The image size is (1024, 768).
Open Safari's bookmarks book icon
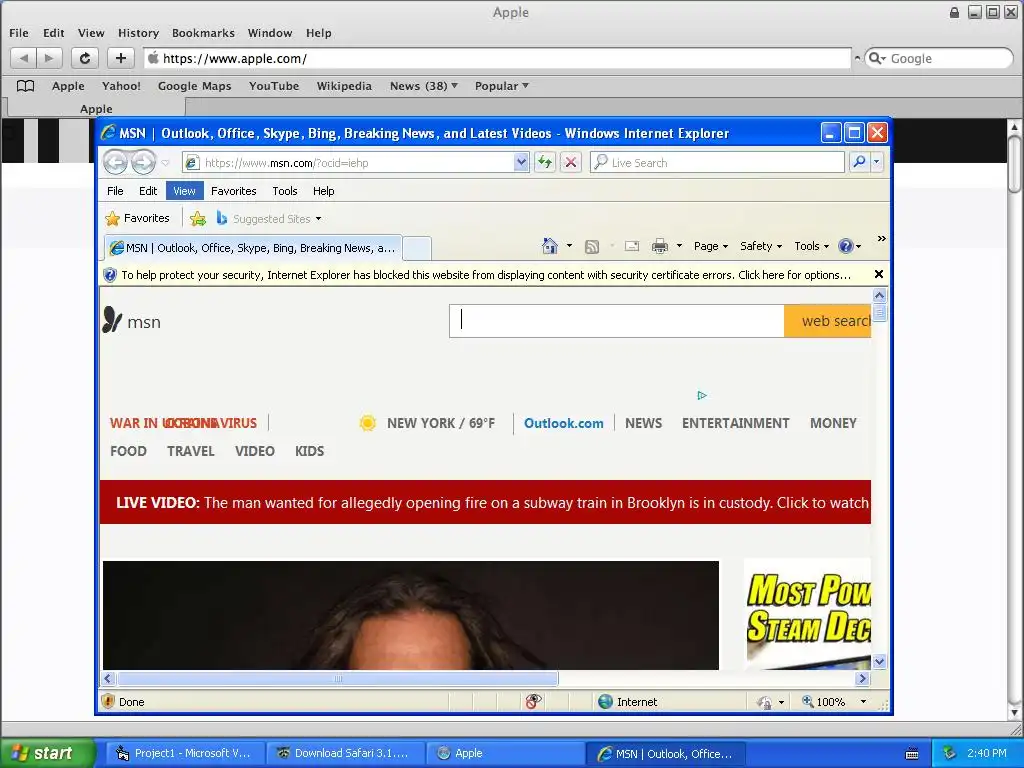25,86
